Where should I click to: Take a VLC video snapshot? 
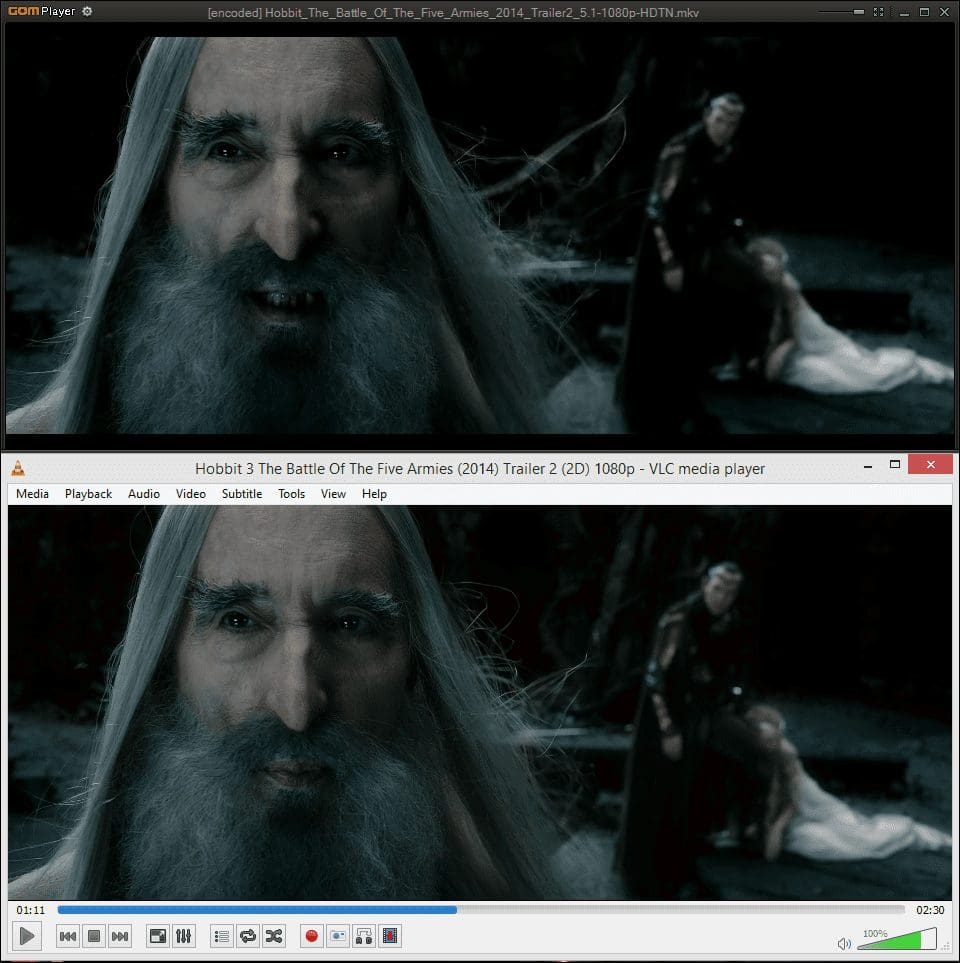(338, 936)
